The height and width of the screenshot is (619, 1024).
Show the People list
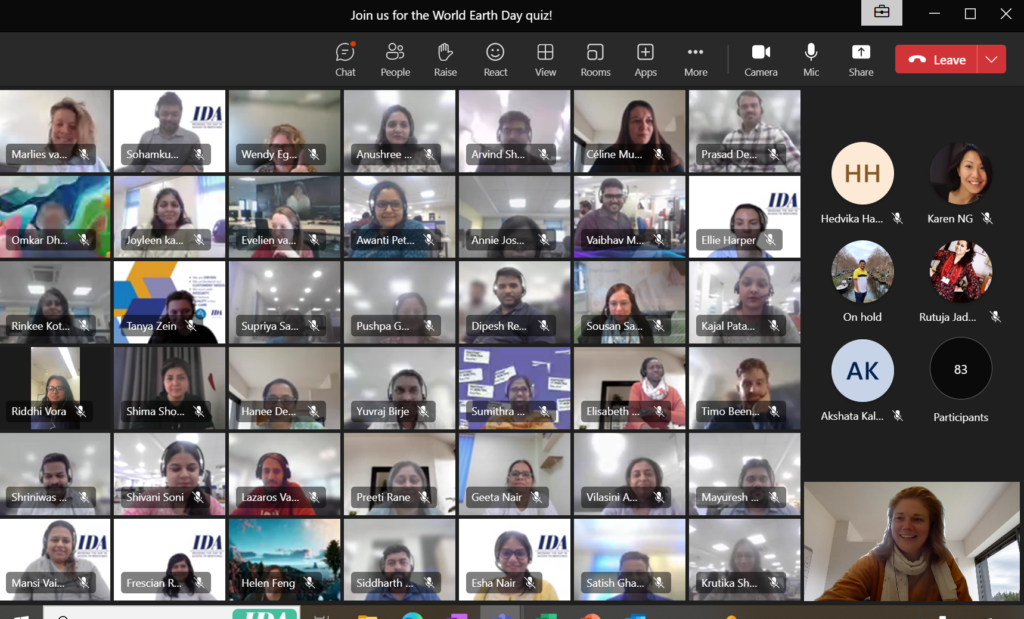395,59
